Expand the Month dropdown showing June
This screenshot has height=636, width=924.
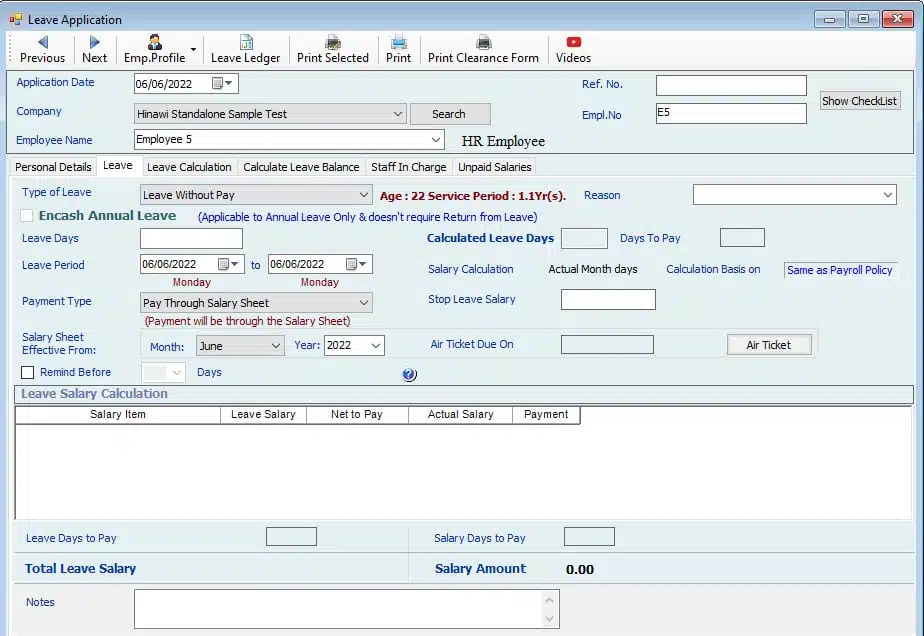click(275, 345)
